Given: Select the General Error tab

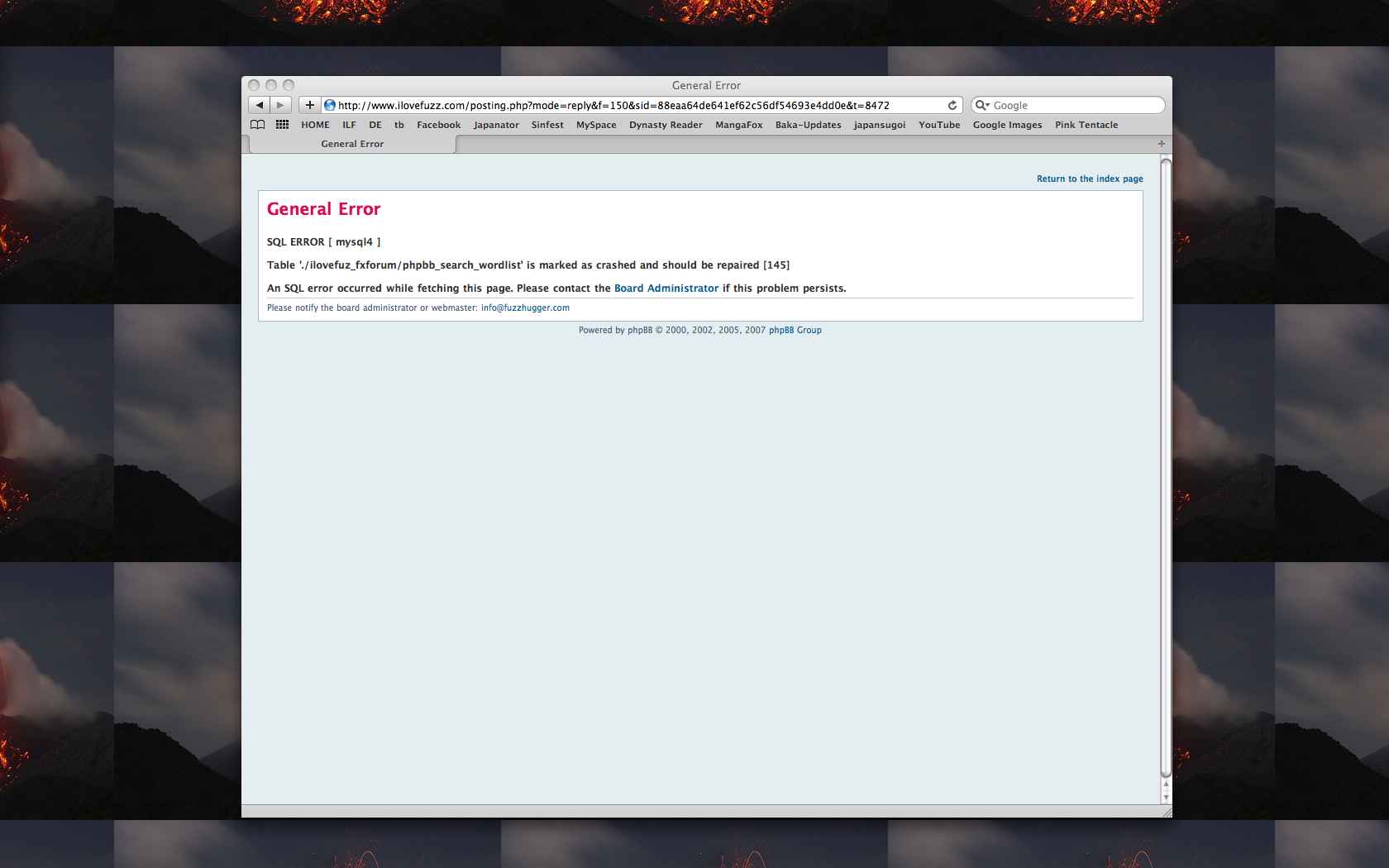Looking at the screenshot, I should [x=352, y=144].
